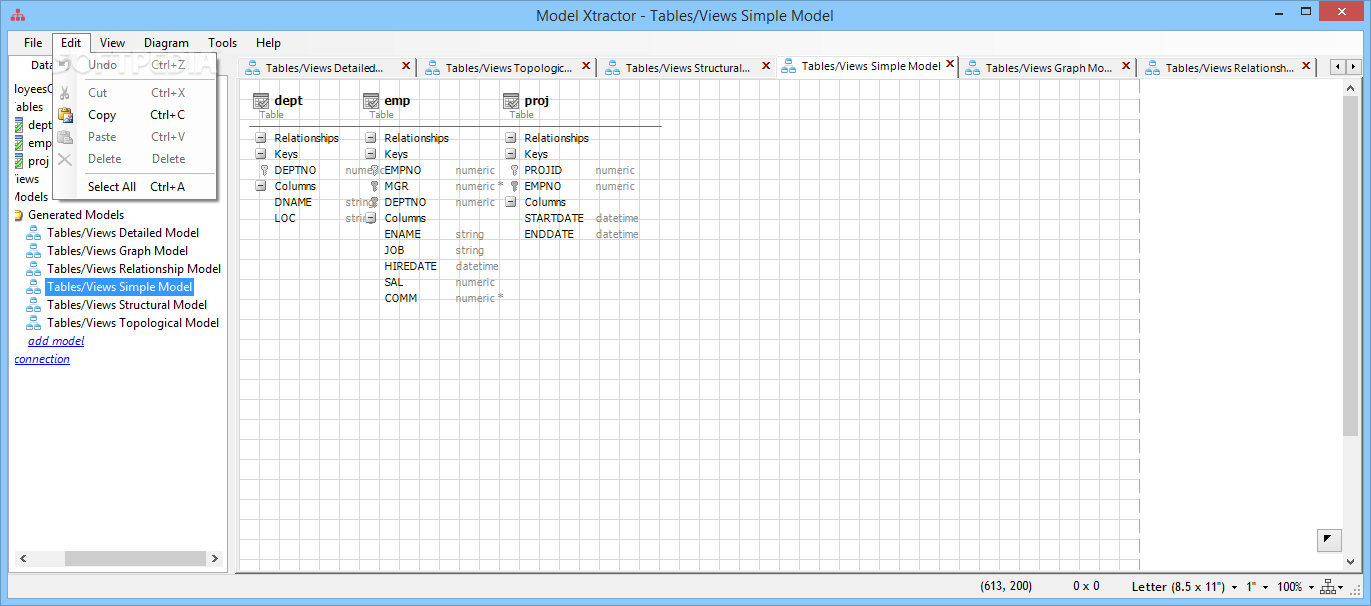Image resolution: width=1371 pixels, height=606 pixels.
Task: Collapse Keys under the proj table
Action: (x=510, y=154)
